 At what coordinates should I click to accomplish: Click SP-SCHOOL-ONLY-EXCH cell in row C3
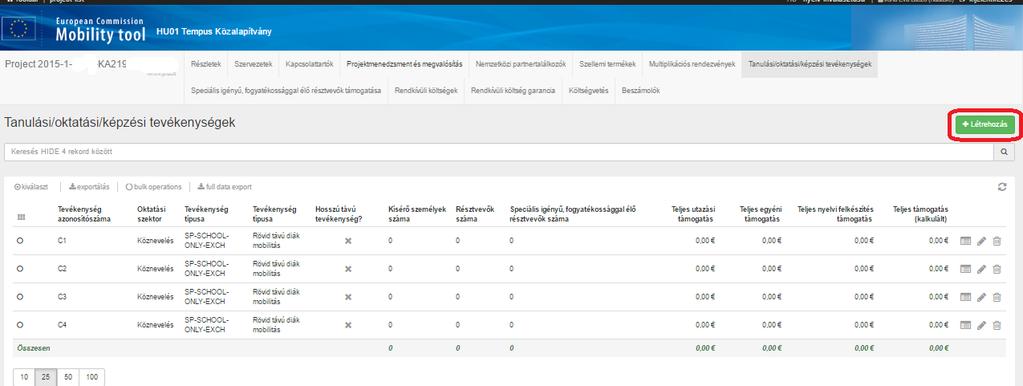(x=207, y=297)
